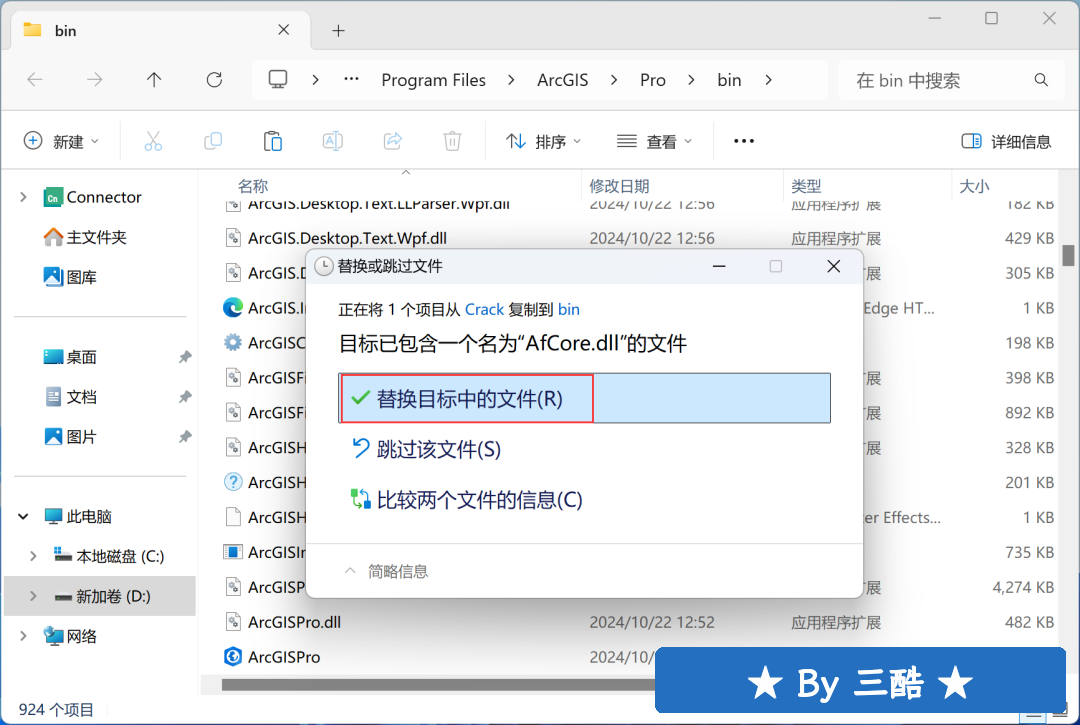This screenshot has width=1080, height=725.
Task: Click the ArcGISPro.dll file icon
Action: [x=233, y=622]
